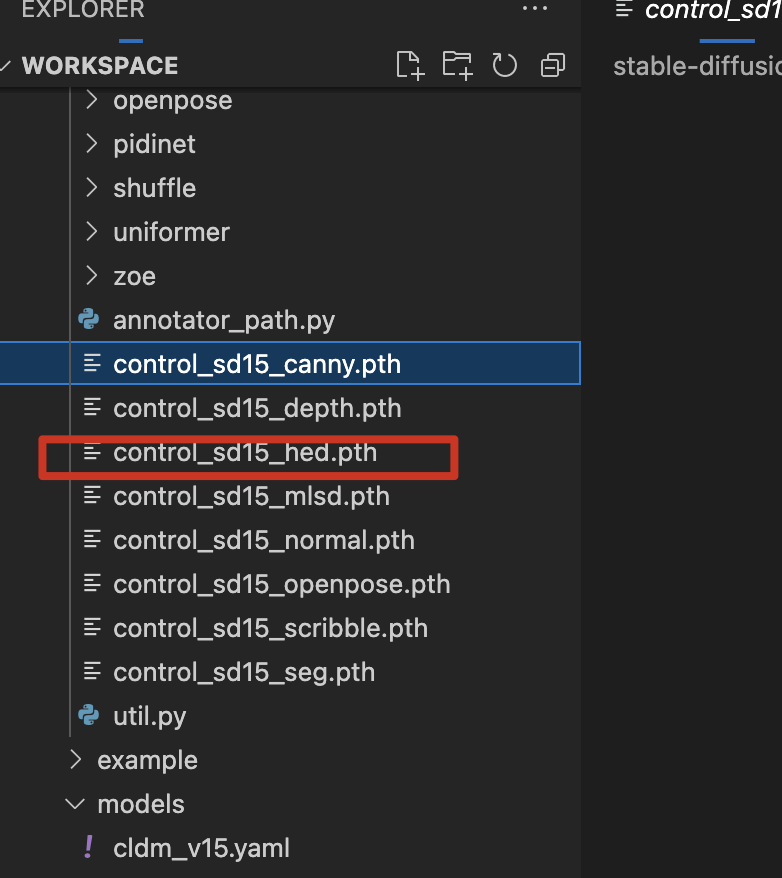Open cldm_v15.yaml in models folder
The height and width of the screenshot is (878, 782).
202,848
